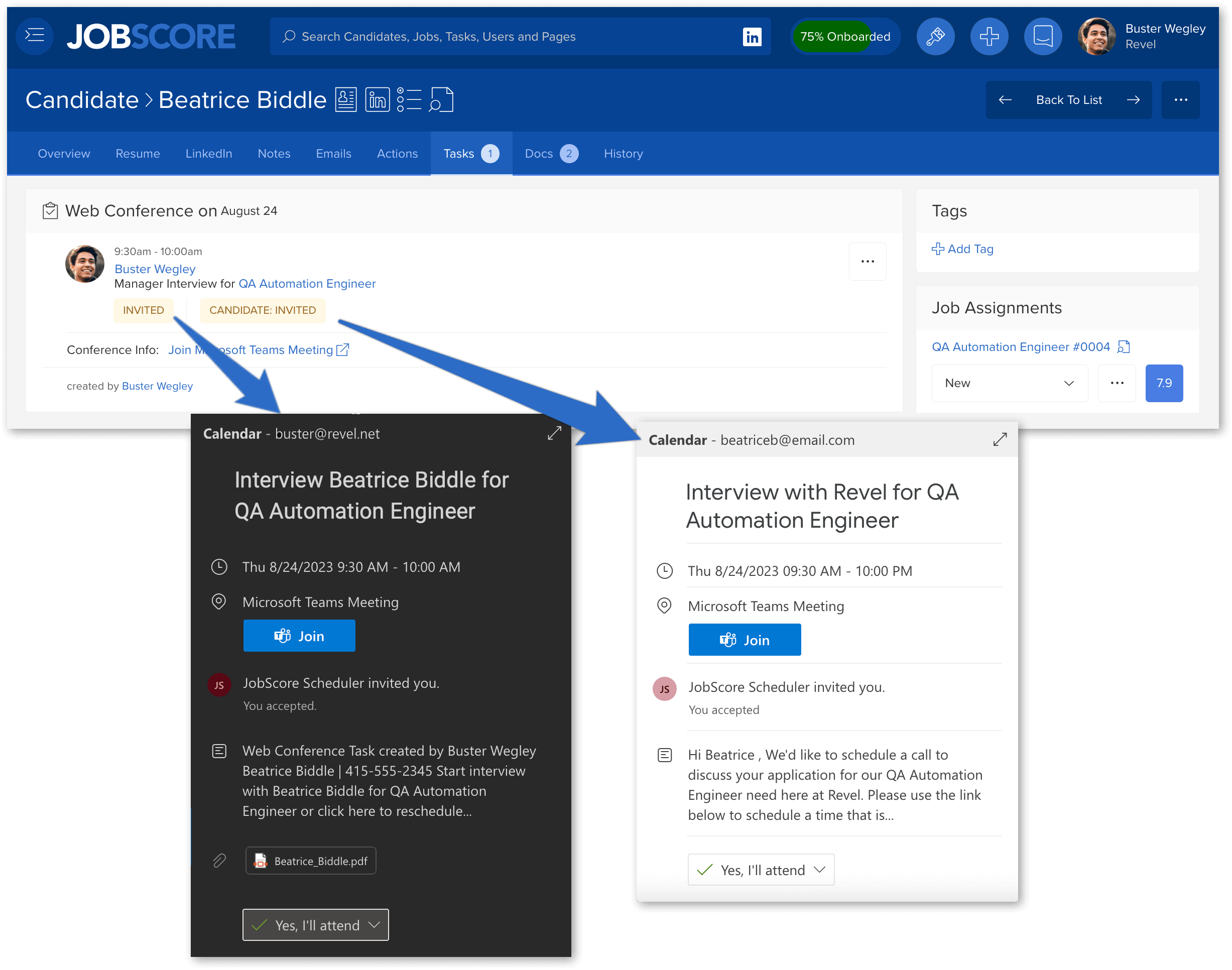Open candidate profile card icon beside name

346,100
